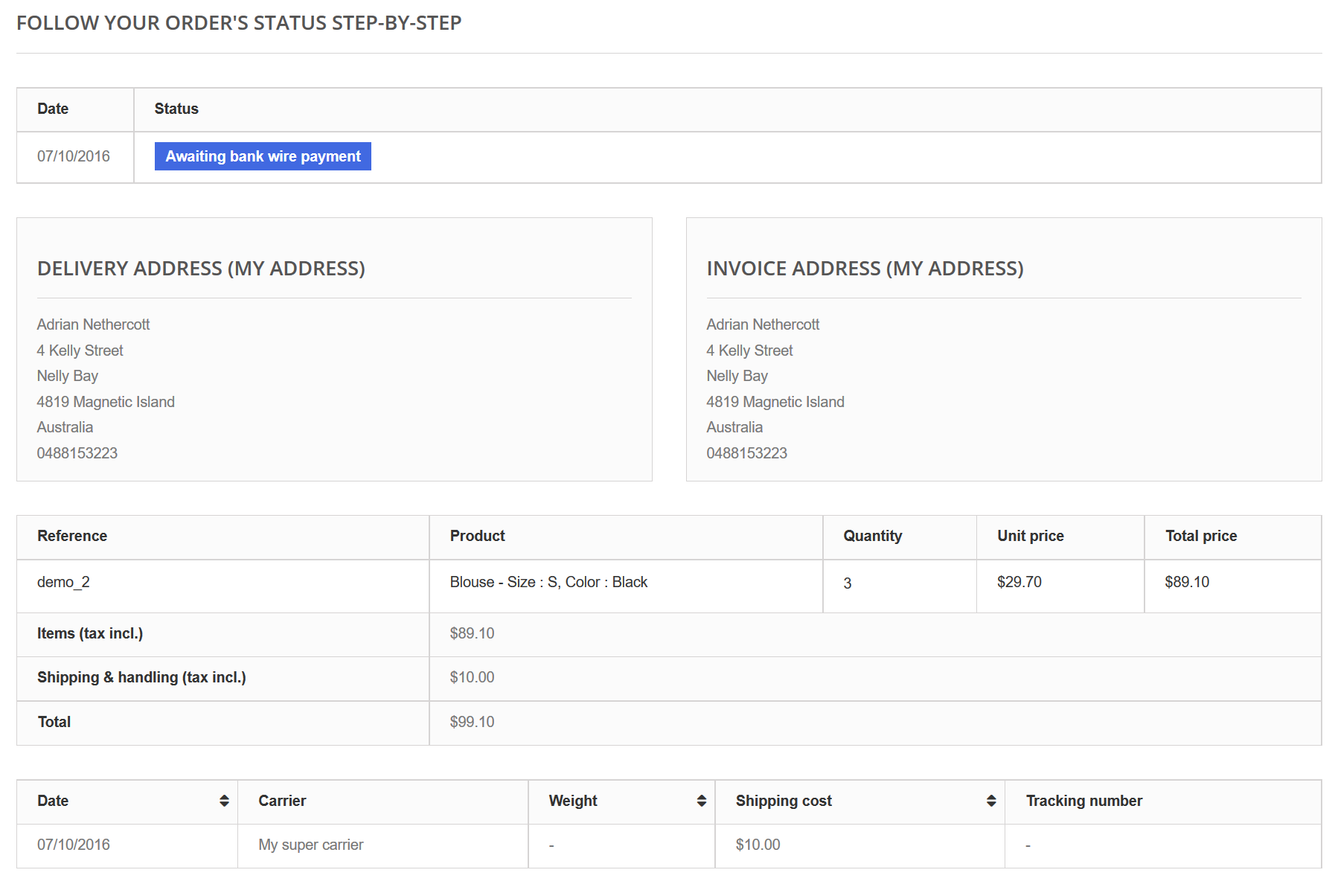The image size is (1335, 896).
Task: Select the demo_2 reference cell
Action: (63, 582)
